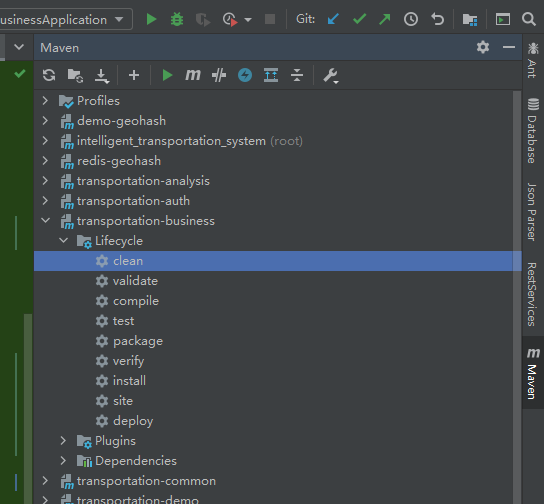Click the Reload All Maven Projects icon
The width and height of the screenshot is (544, 504).
[x=49, y=75]
